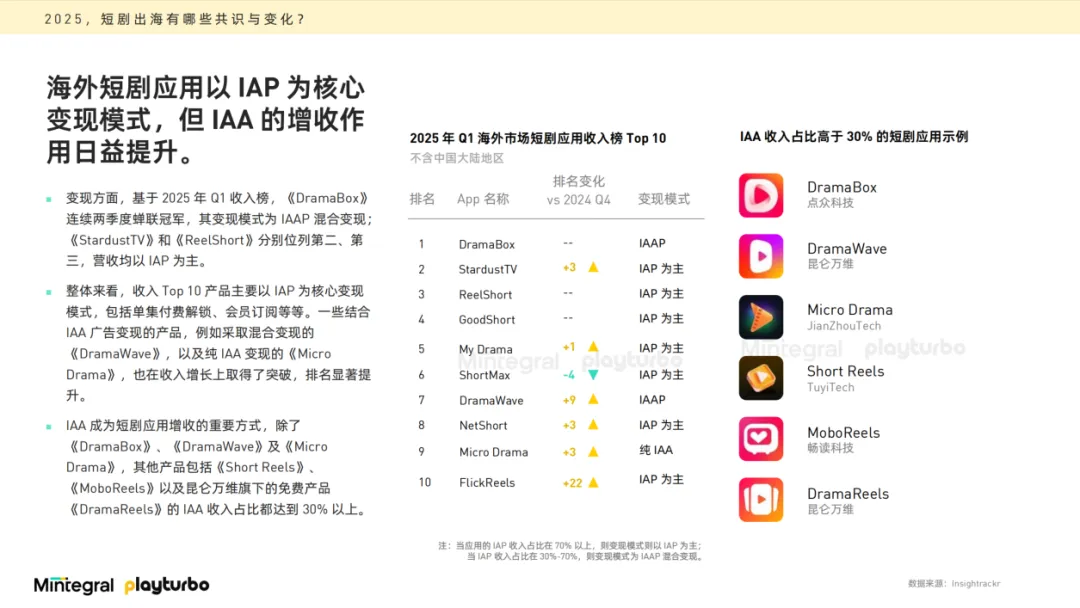Click the Short Reels app name

point(846,371)
